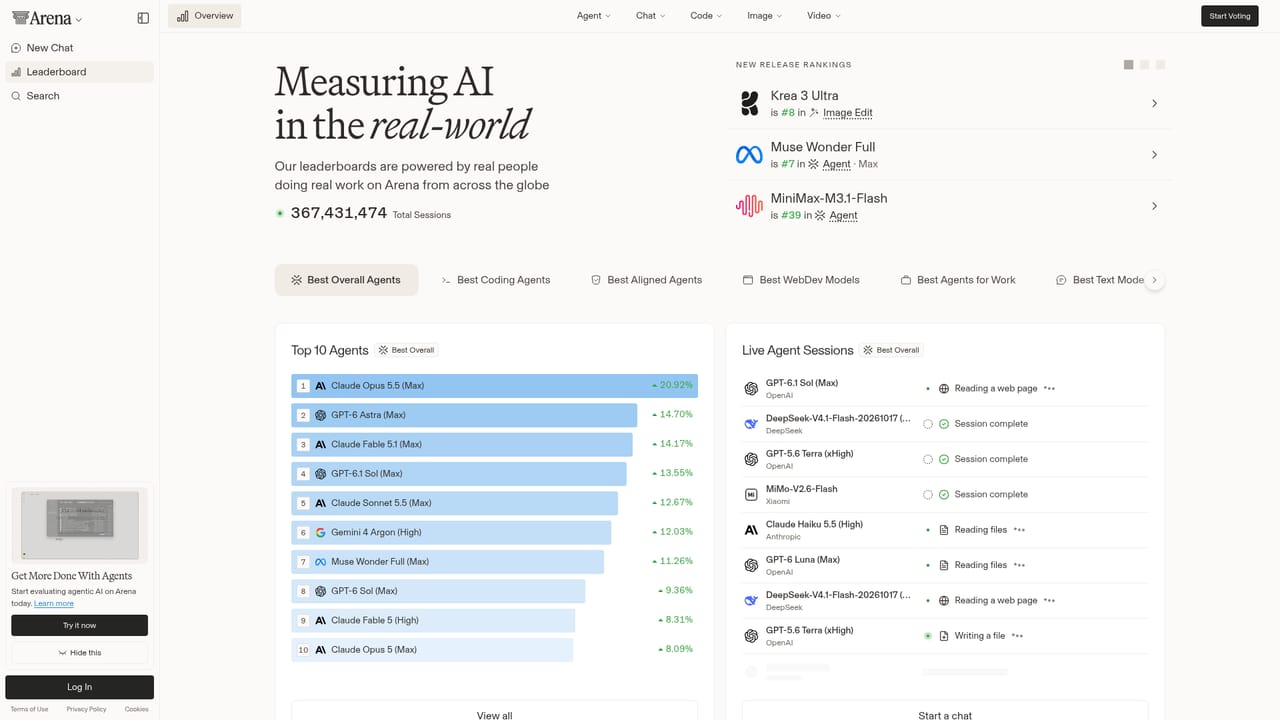This screenshot has height=720, width=1280.
Task: Show more category tabs with the right arrow
Action: click(1154, 280)
